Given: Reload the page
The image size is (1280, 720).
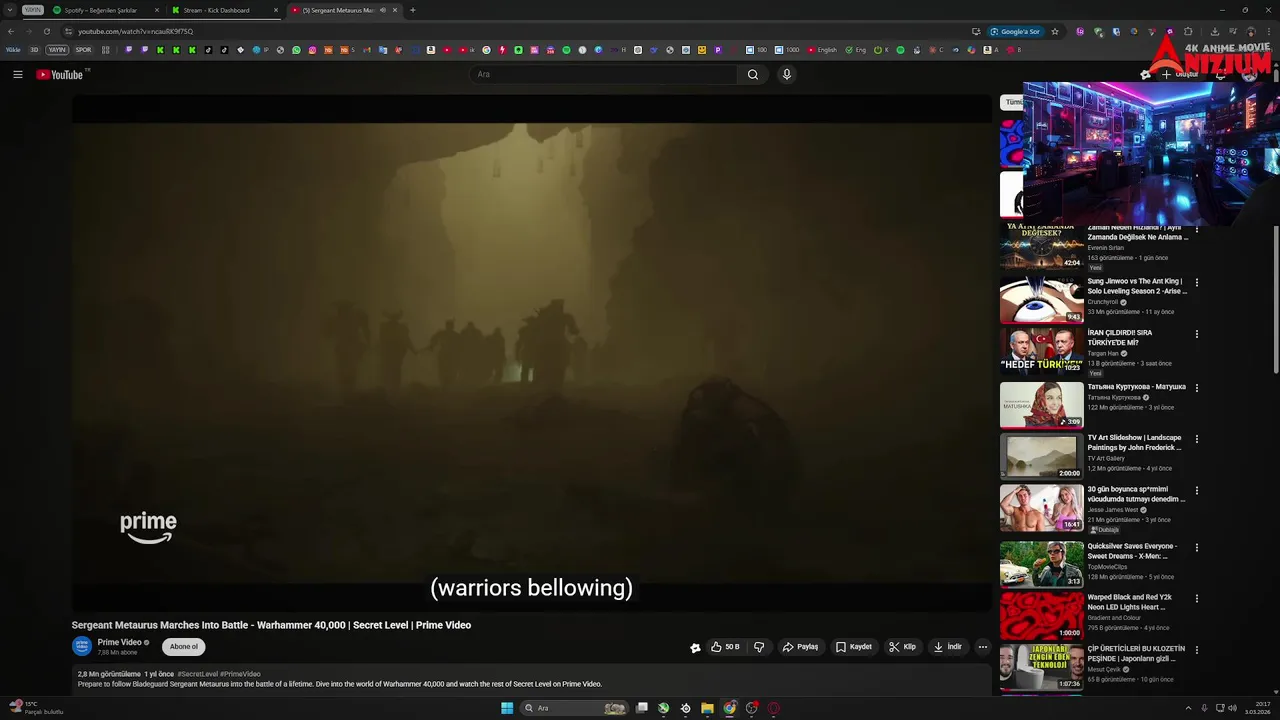Looking at the screenshot, I should tap(46, 31).
